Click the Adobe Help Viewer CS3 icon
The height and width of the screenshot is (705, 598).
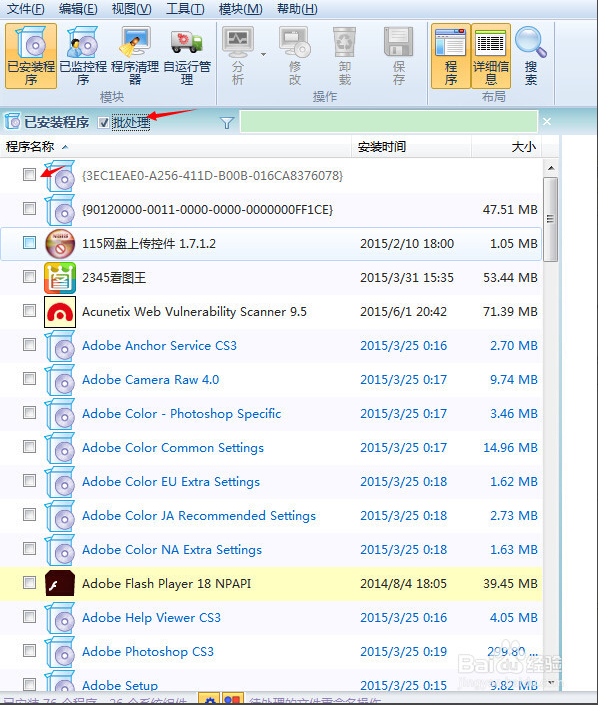pyautogui.click(x=60, y=618)
